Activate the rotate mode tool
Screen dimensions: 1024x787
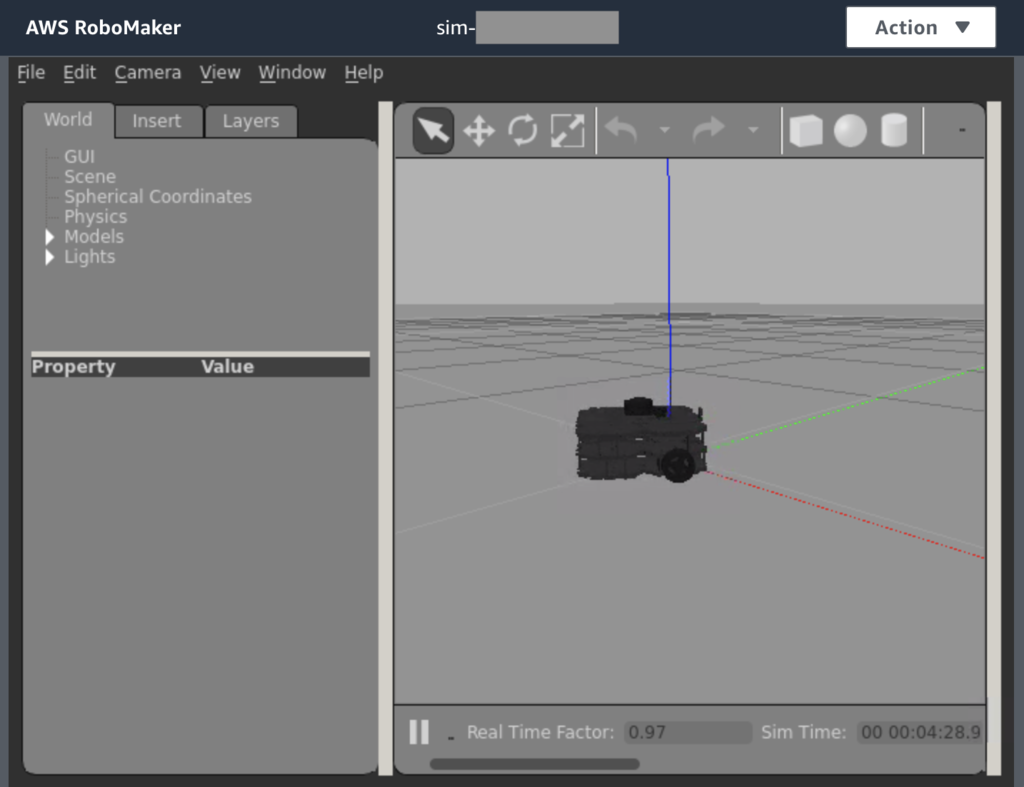click(522, 131)
